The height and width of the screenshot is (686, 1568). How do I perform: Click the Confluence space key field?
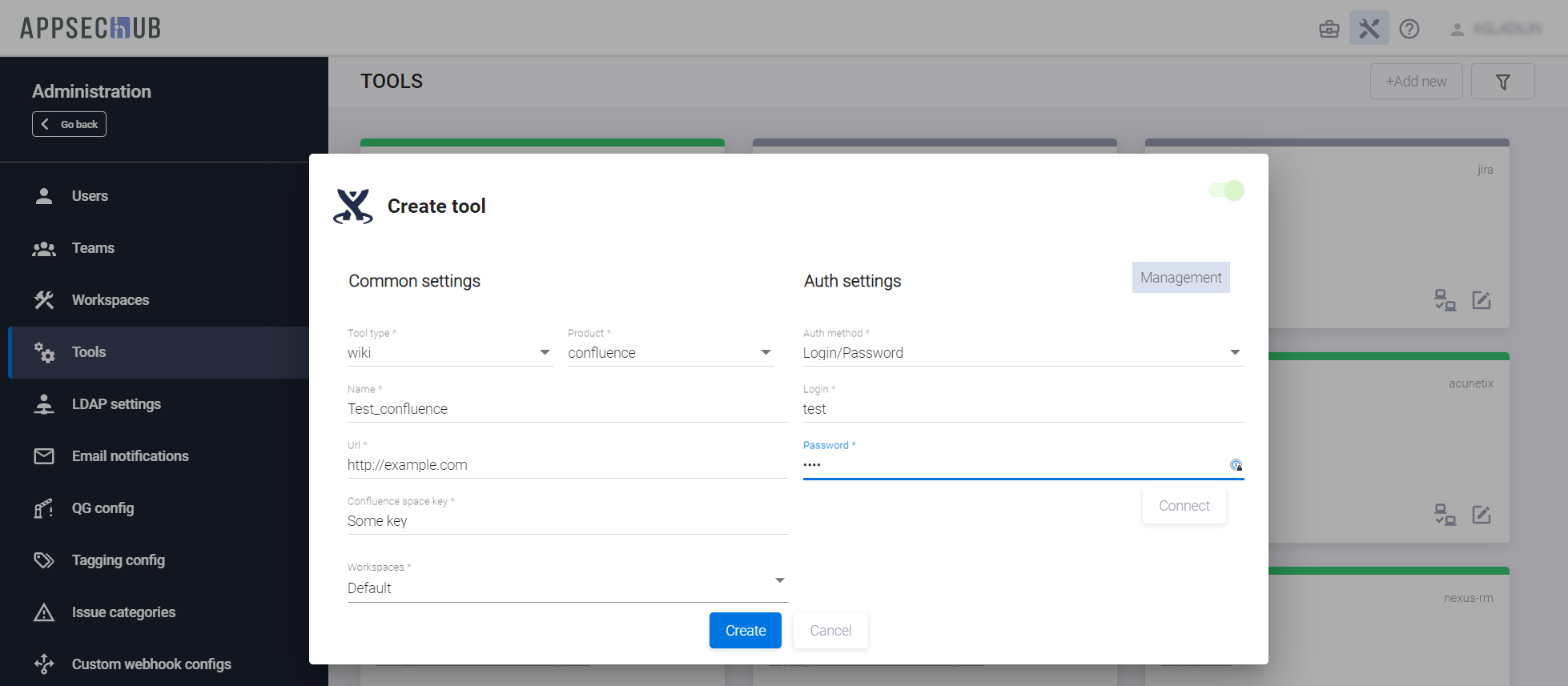[567, 521]
